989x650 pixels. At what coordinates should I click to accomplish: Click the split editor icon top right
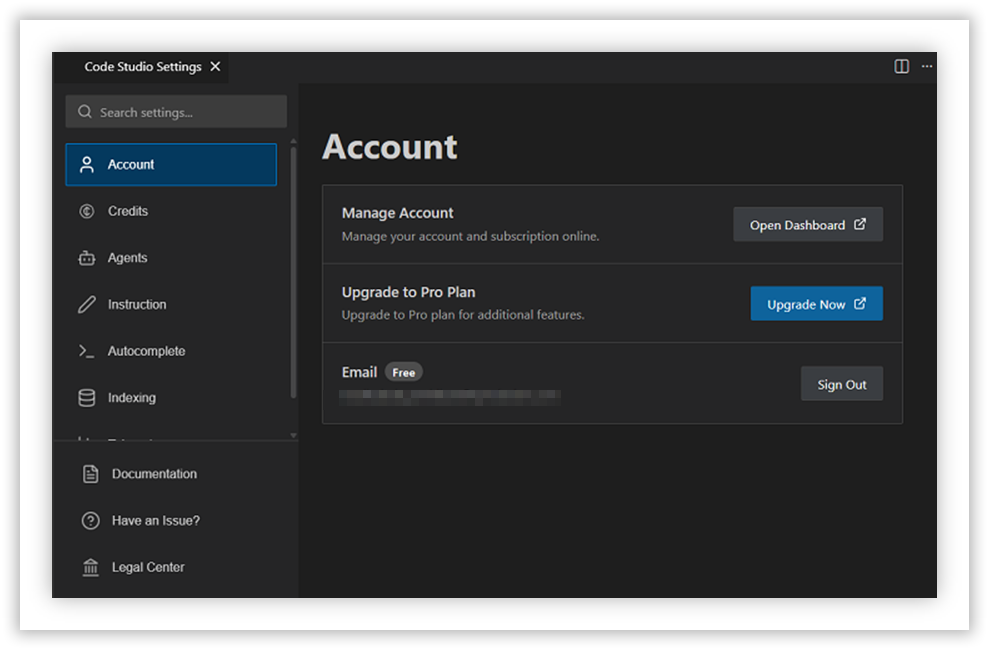click(x=901, y=66)
